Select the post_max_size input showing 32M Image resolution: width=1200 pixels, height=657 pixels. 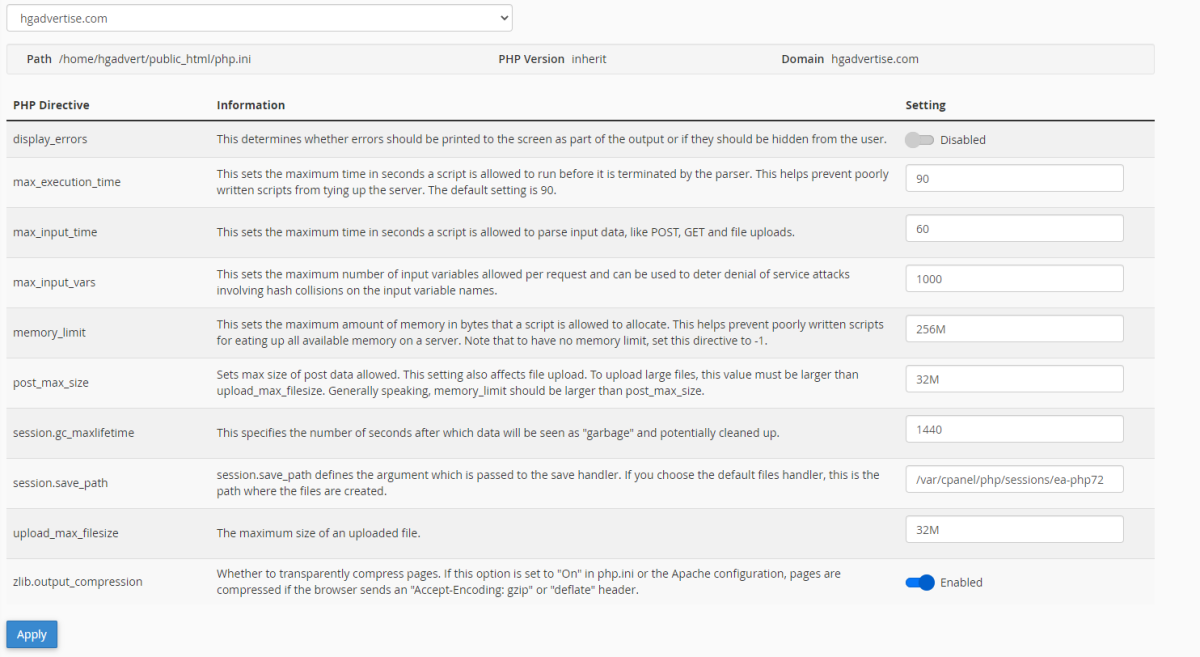[x=1013, y=378]
